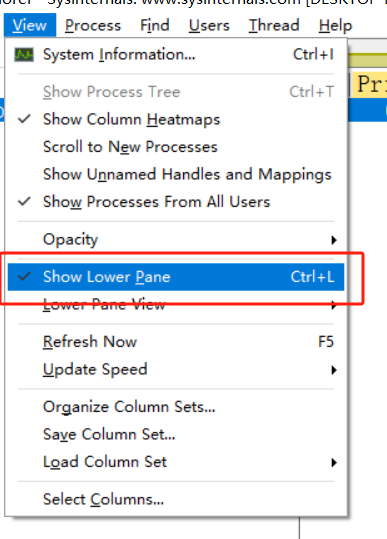Open the Process menu

[x=93, y=25]
